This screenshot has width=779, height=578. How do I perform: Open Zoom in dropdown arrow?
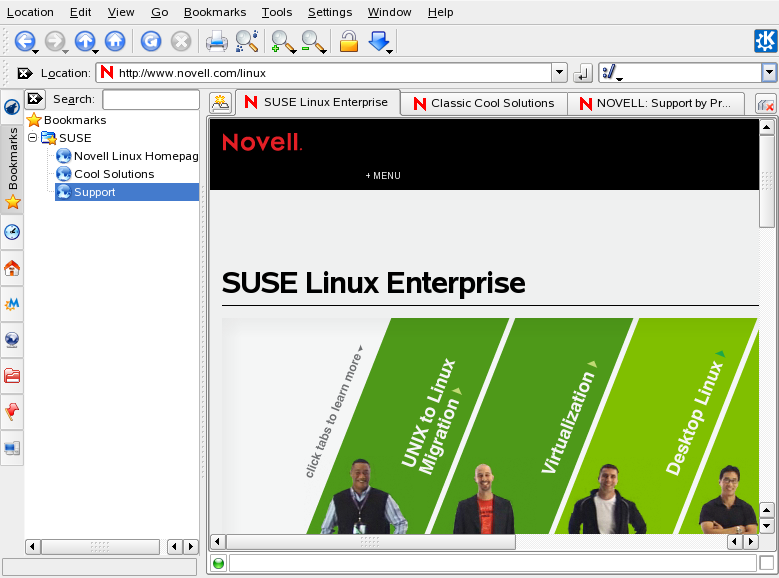[294, 51]
